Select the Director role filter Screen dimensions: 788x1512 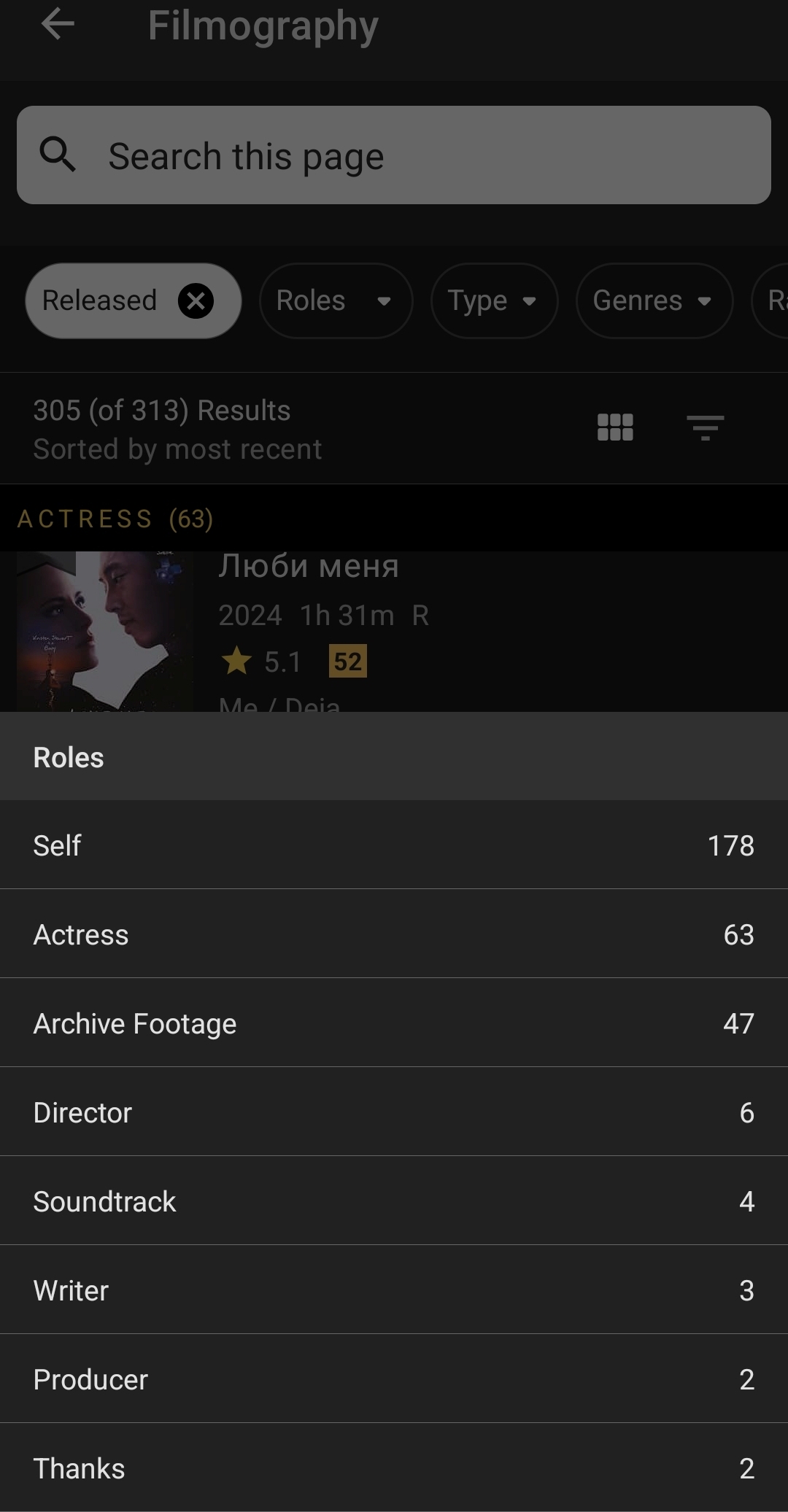point(394,1112)
